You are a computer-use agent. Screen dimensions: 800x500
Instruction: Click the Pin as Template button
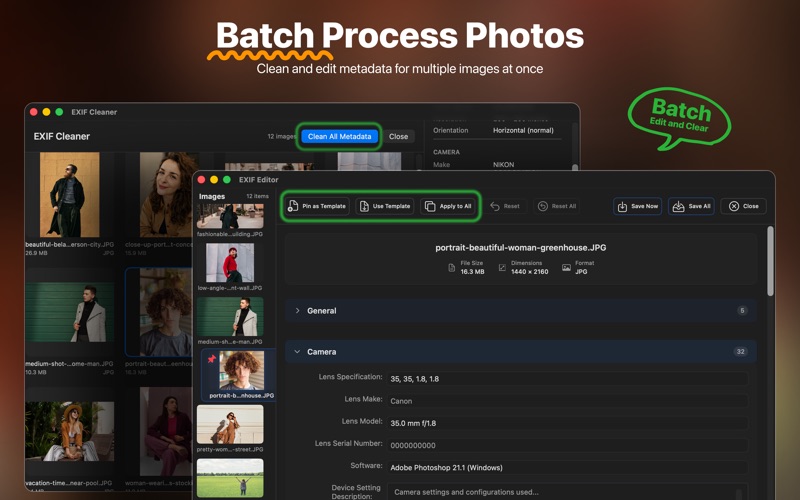pyautogui.click(x=316, y=206)
